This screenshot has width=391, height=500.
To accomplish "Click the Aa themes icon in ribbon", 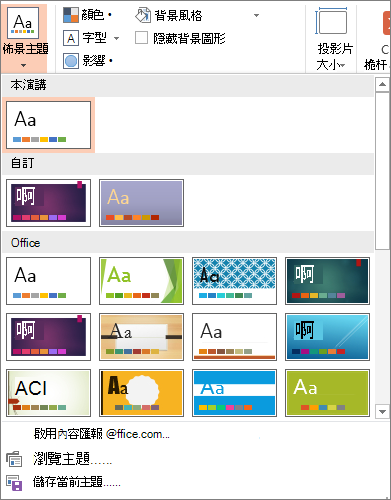I will (x=23, y=23).
